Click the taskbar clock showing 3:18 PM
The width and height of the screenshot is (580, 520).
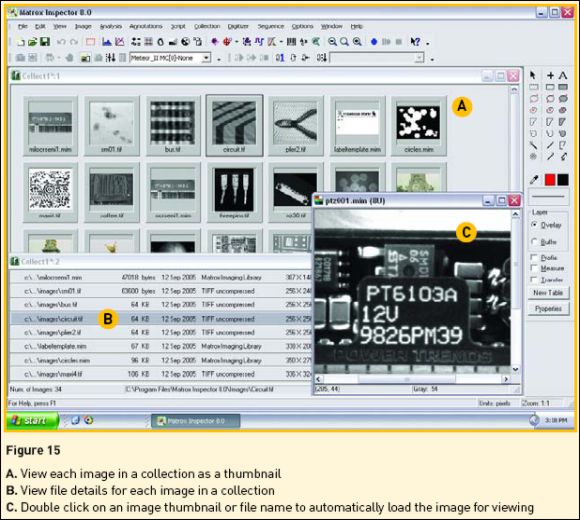click(x=556, y=421)
